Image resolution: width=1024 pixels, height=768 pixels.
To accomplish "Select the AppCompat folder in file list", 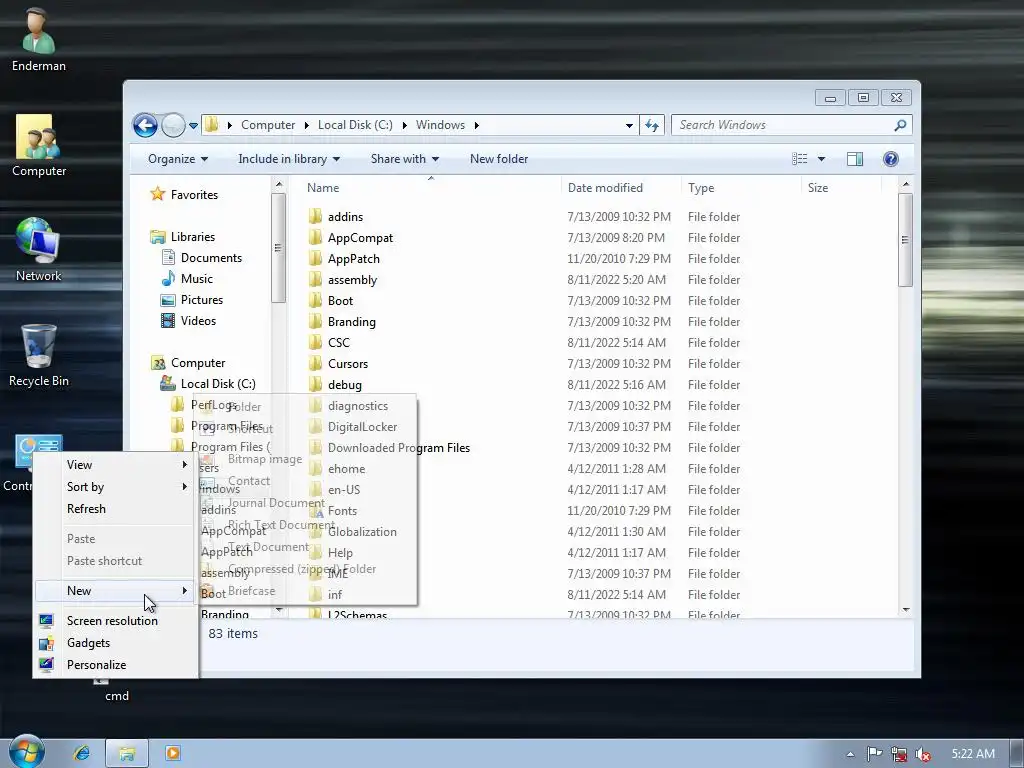I will point(360,238).
